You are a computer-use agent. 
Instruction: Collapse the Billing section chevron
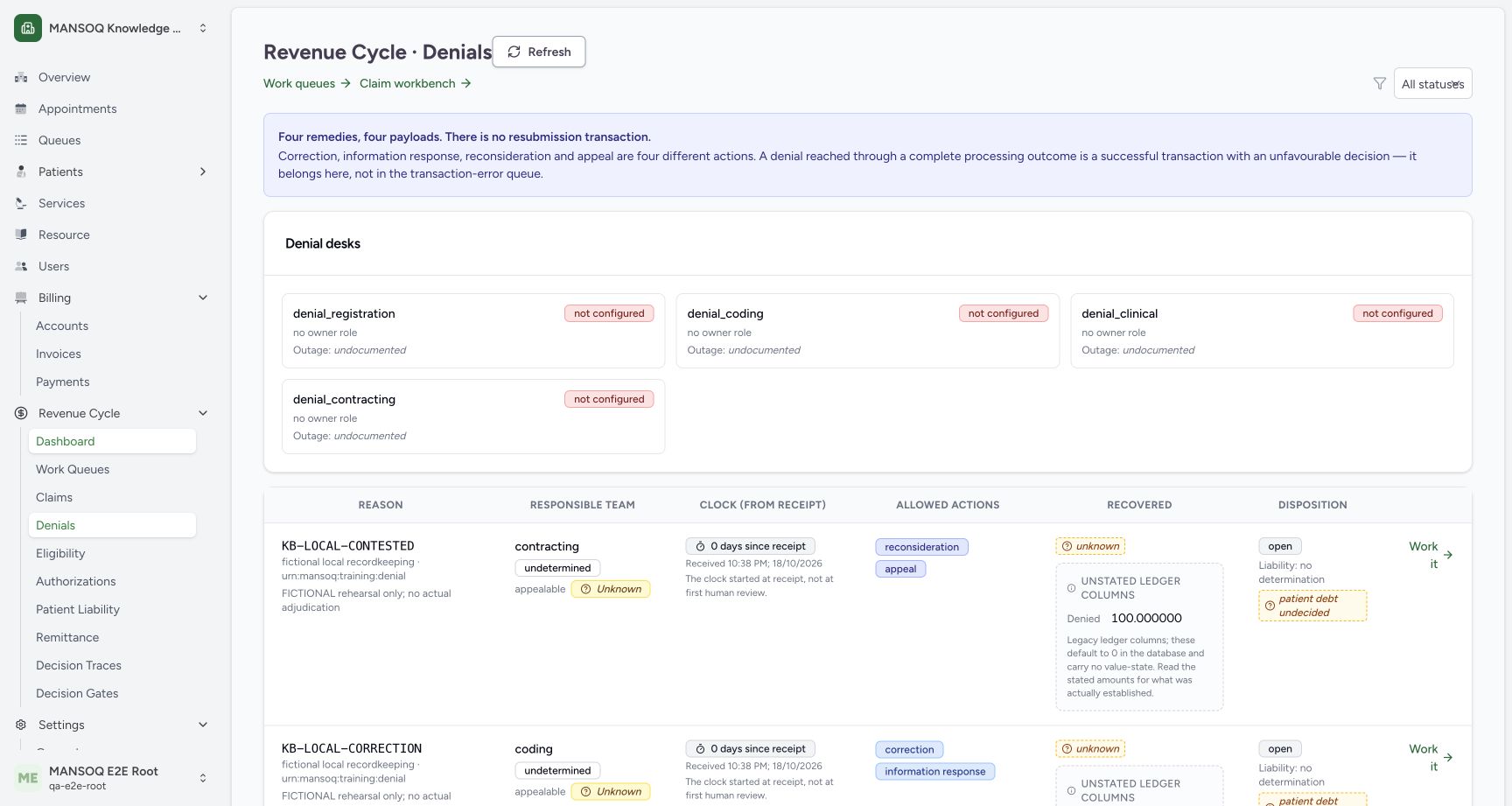[203, 298]
